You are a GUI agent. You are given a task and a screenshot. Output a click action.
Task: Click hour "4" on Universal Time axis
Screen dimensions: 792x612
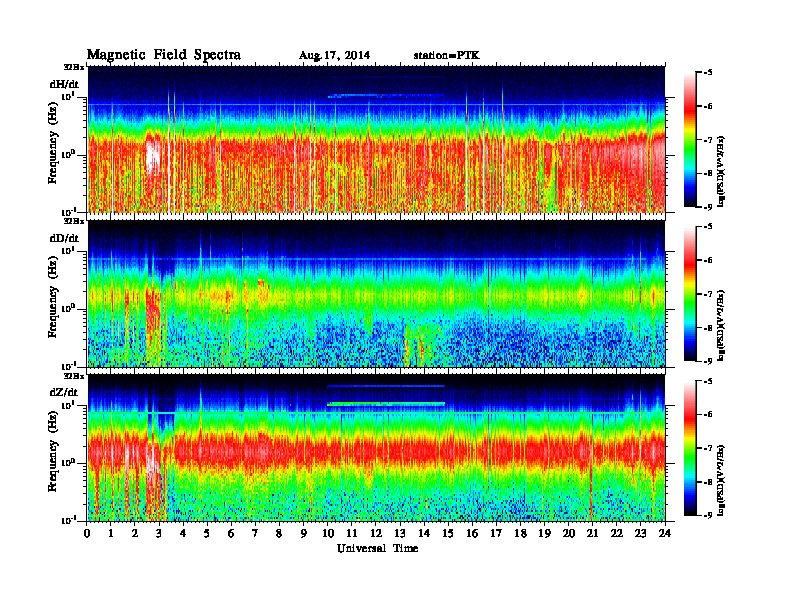click(x=183, y=533)
